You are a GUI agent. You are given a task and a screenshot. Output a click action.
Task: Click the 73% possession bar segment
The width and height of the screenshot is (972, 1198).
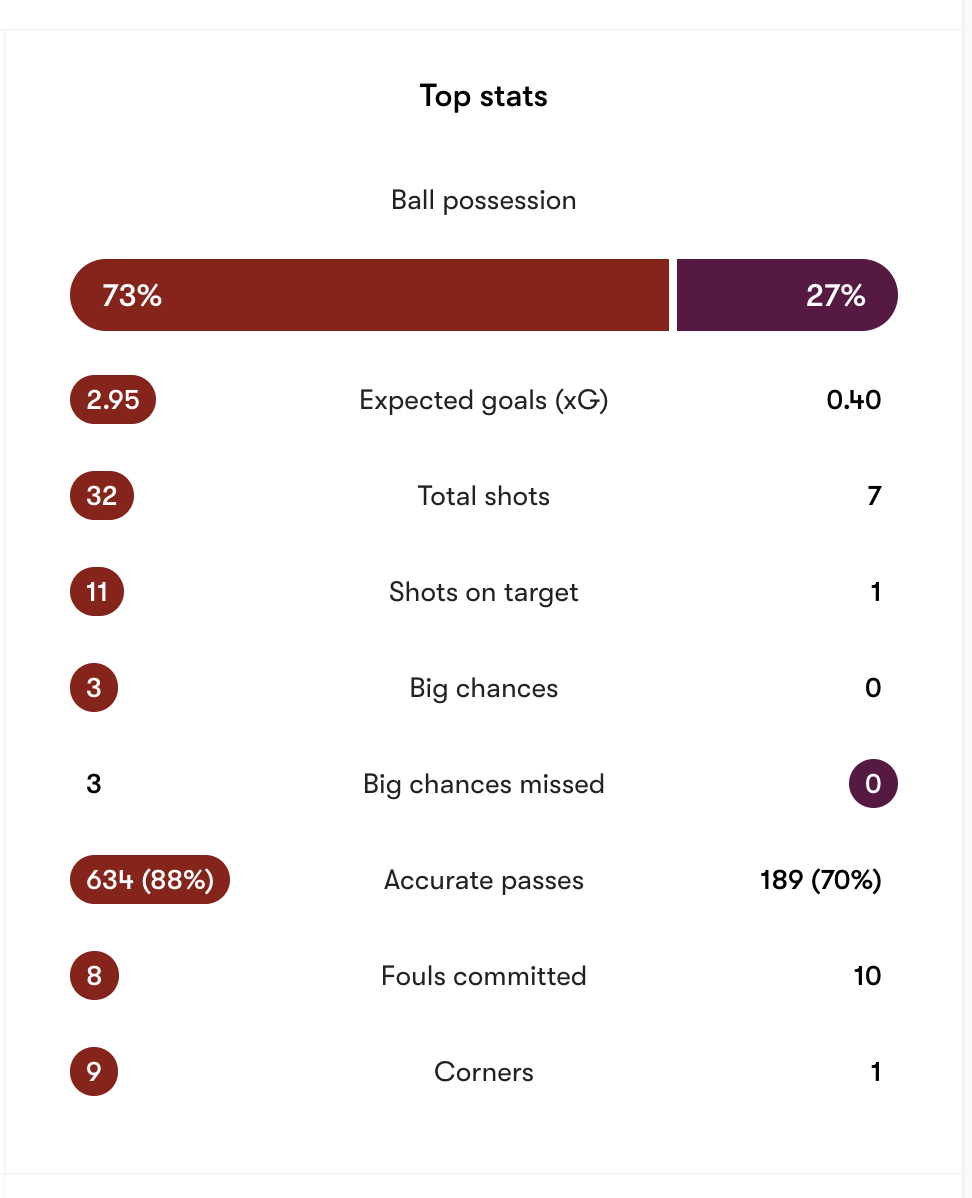(x=369, y=295)
